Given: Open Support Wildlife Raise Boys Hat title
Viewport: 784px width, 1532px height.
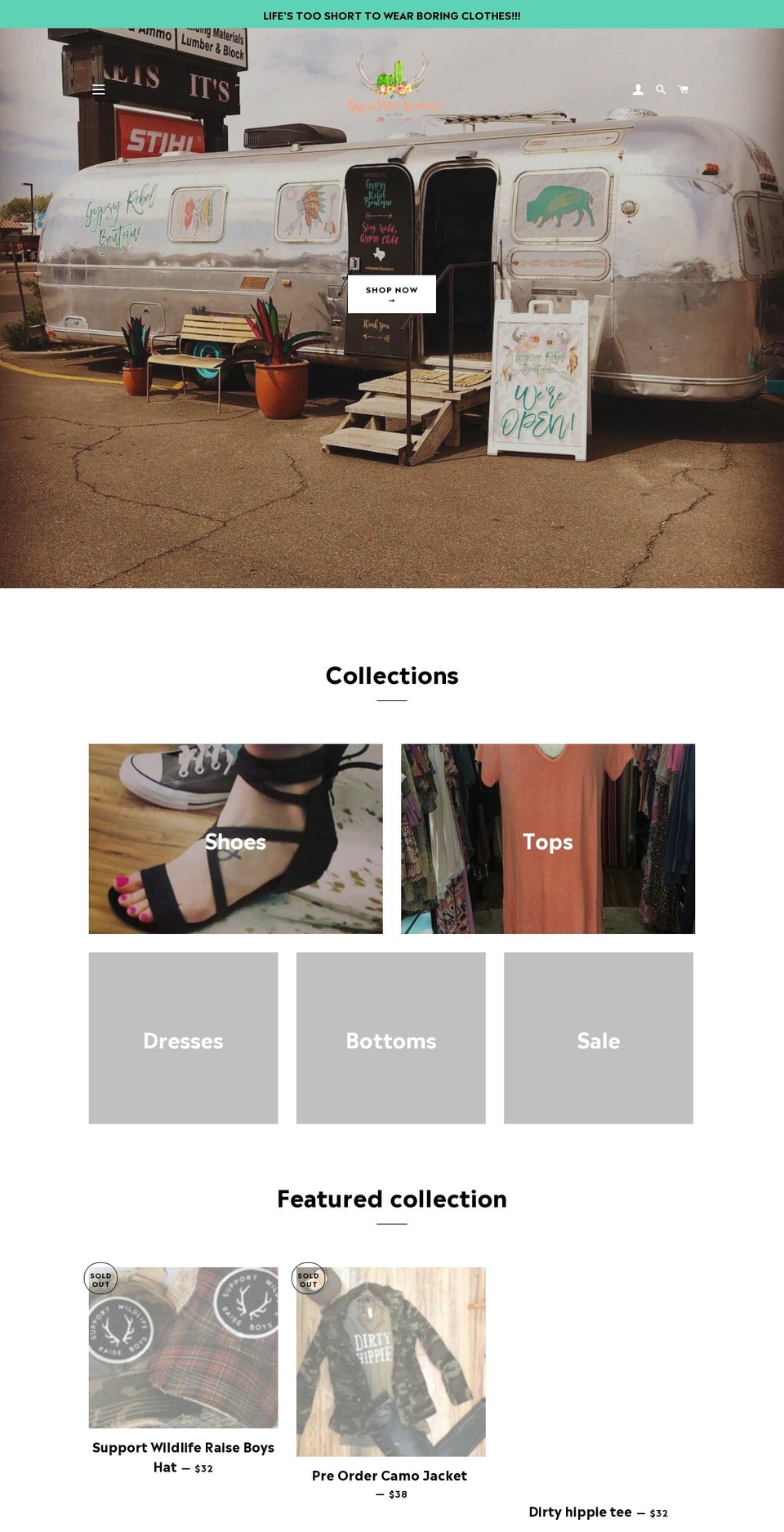Looking at the screenshot, I should tap(184, 1457).
